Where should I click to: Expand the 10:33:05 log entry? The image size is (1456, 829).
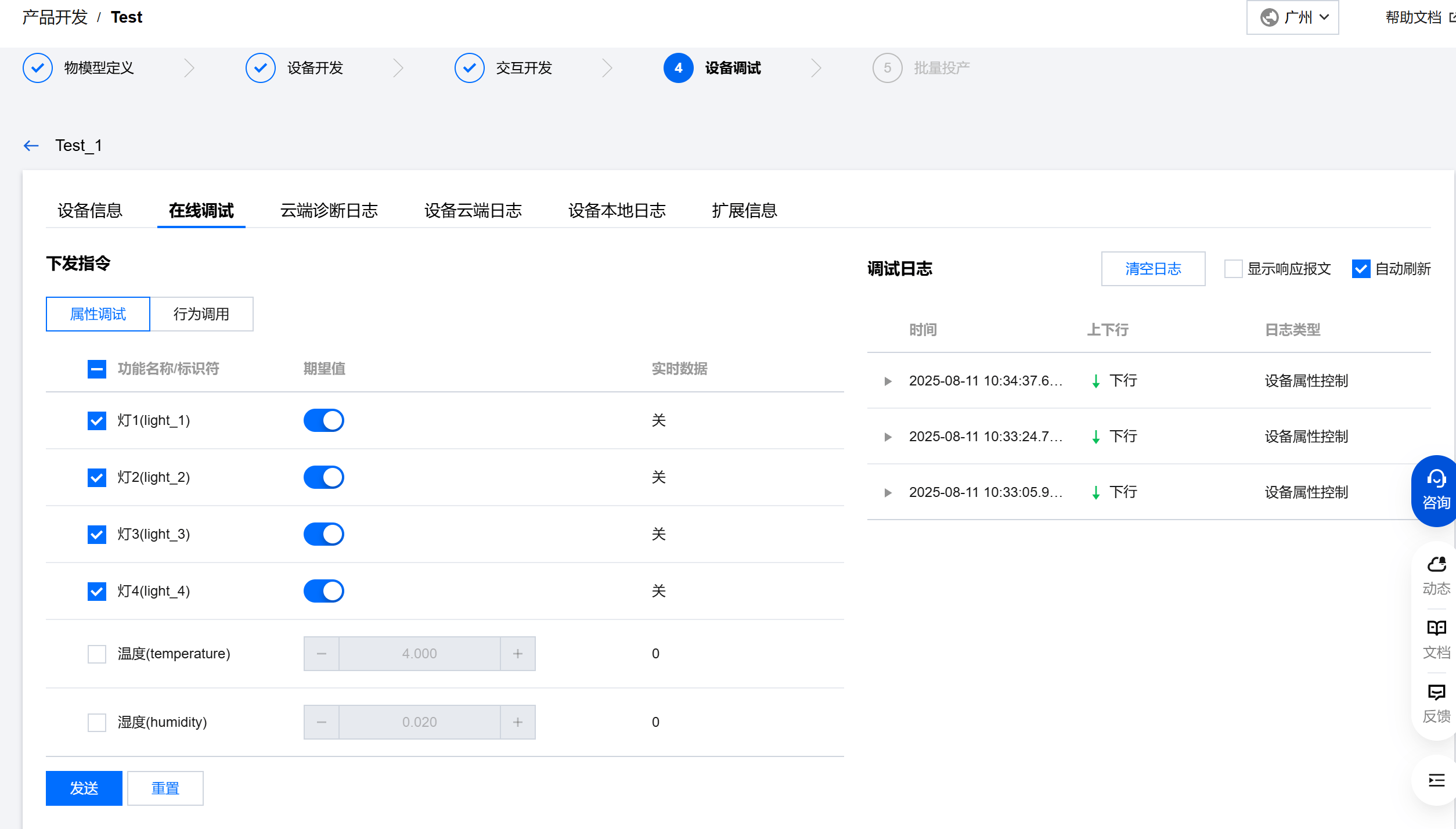[x=888, y=493]
